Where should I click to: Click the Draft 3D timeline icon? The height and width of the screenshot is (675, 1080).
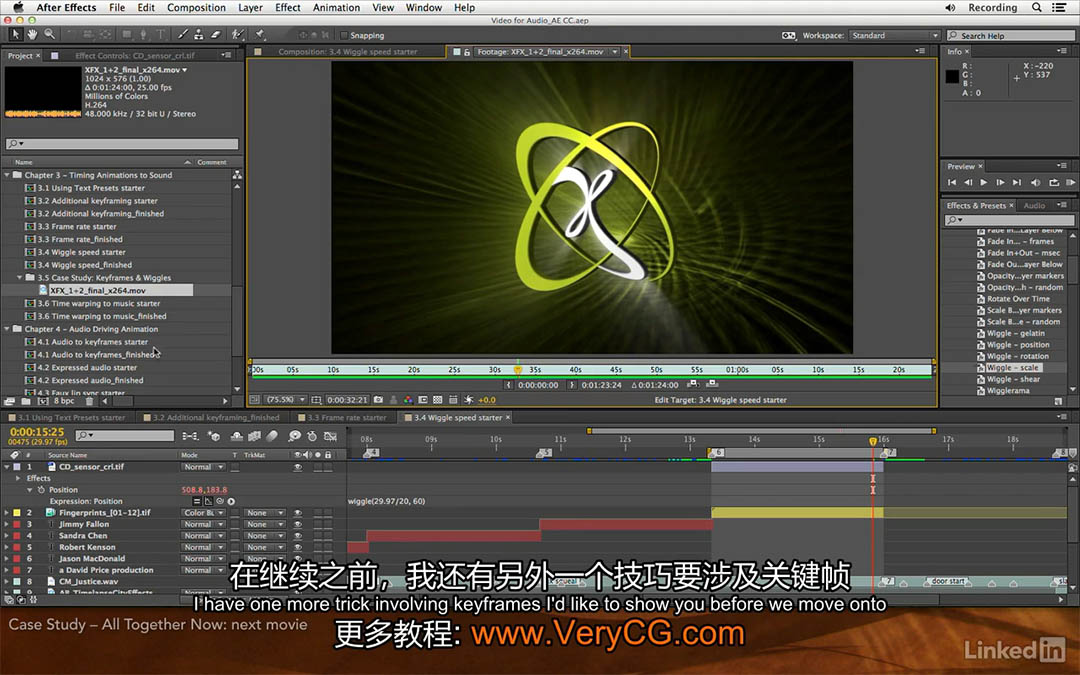214,436
